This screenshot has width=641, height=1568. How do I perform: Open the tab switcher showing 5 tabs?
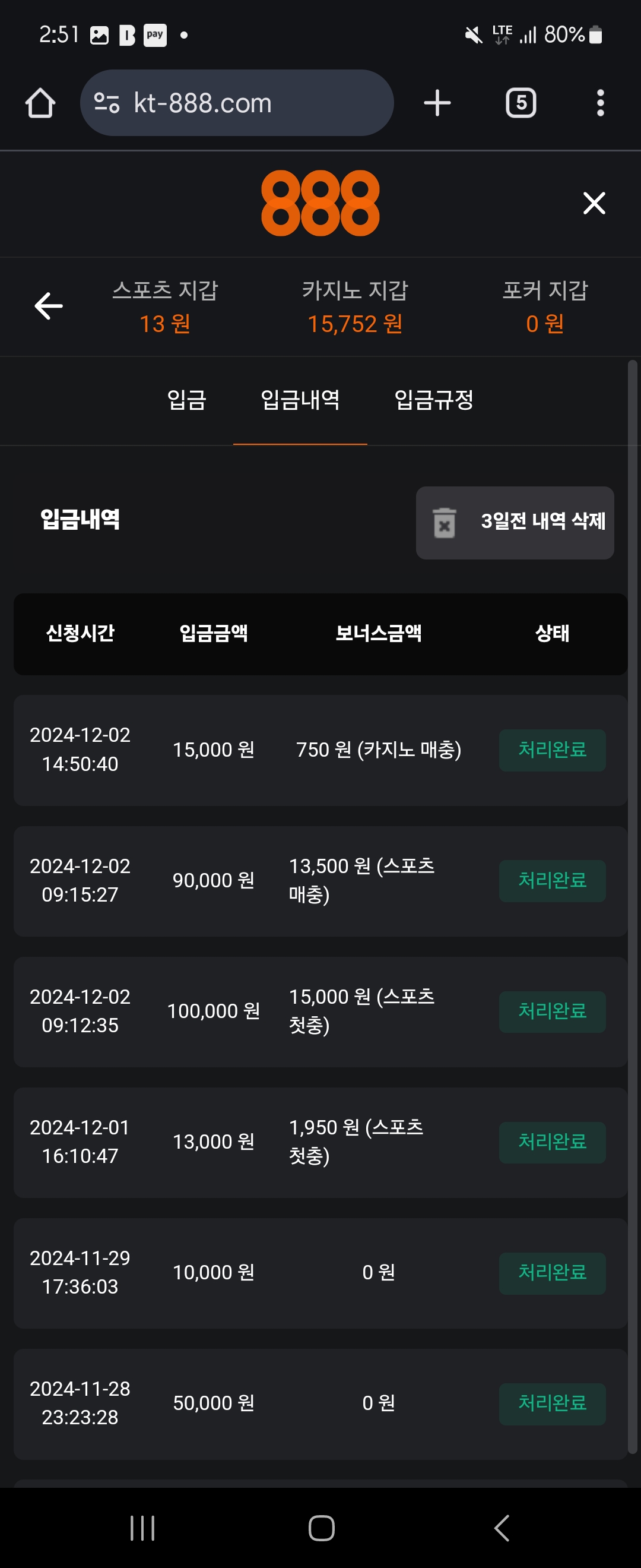coord(521,103)
